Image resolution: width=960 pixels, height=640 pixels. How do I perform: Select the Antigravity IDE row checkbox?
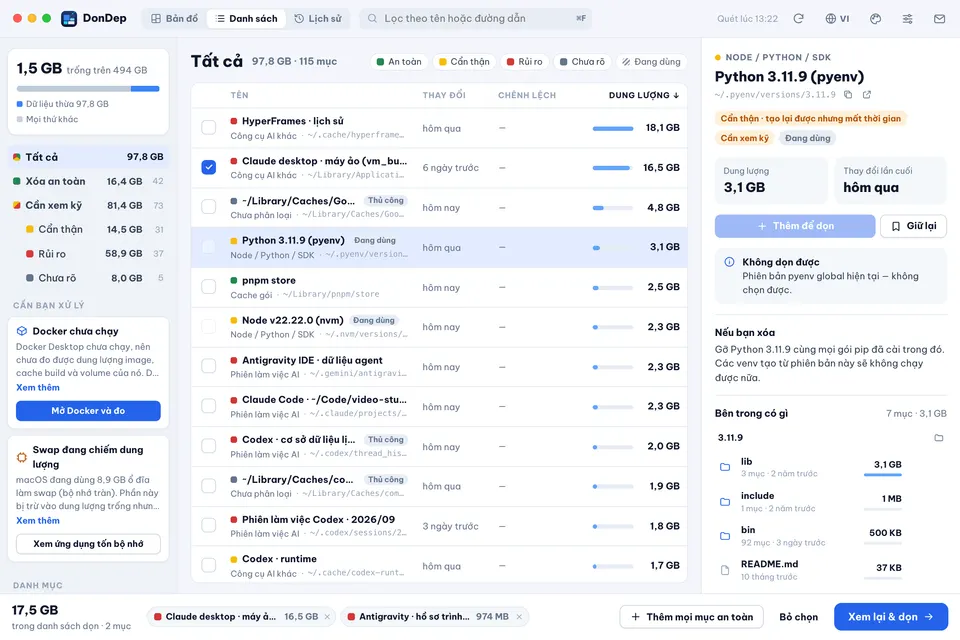(x=209, y=366)
